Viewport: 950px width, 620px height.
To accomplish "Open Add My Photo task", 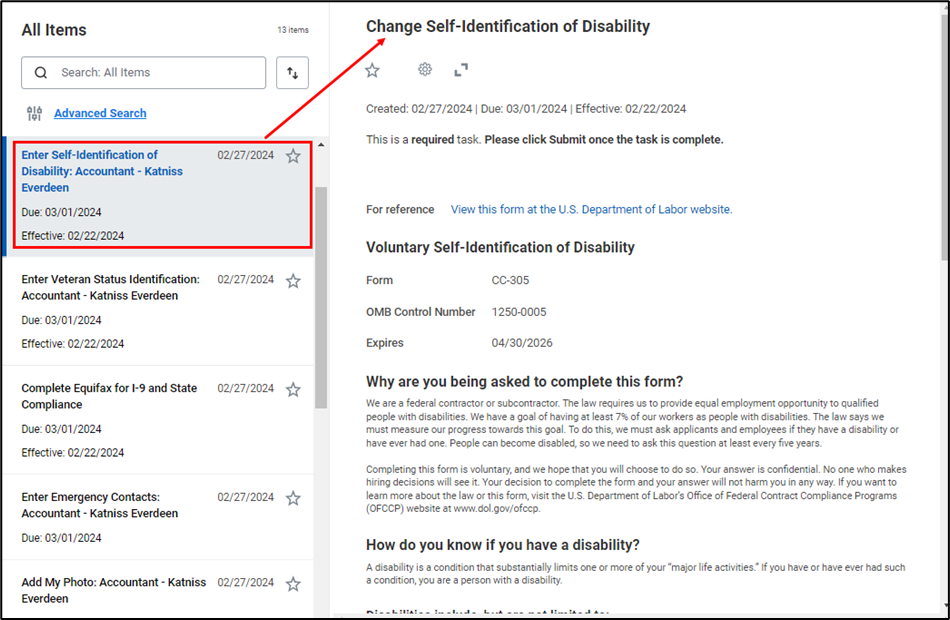I will (113, 590).
